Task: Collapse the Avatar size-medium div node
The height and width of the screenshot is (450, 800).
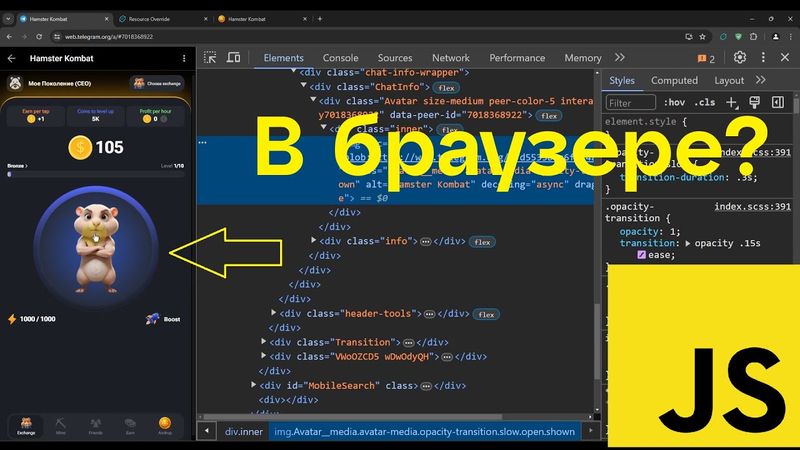Action: 314,99
